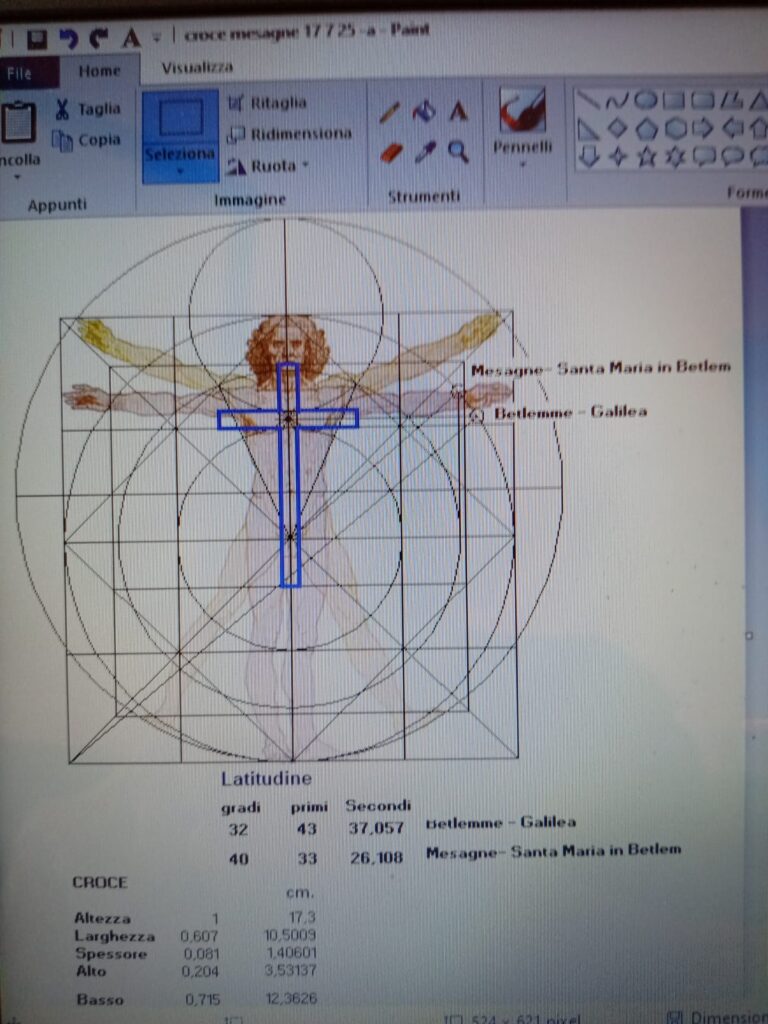Open the Ruota rotate dropdown
The image size is (768, 1024).
[266, 166]
